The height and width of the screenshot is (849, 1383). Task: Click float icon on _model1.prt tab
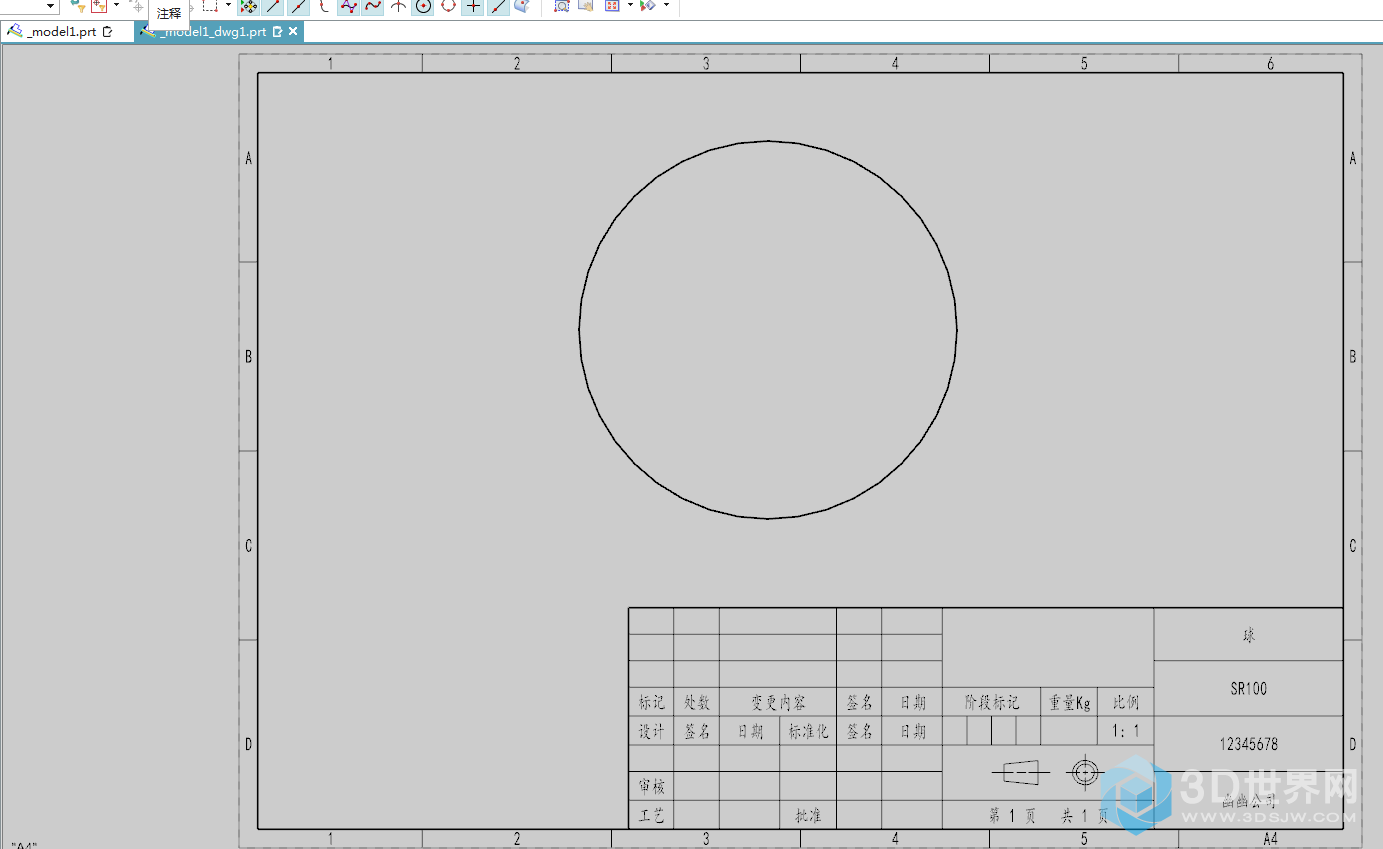click(x=107, y=32)
